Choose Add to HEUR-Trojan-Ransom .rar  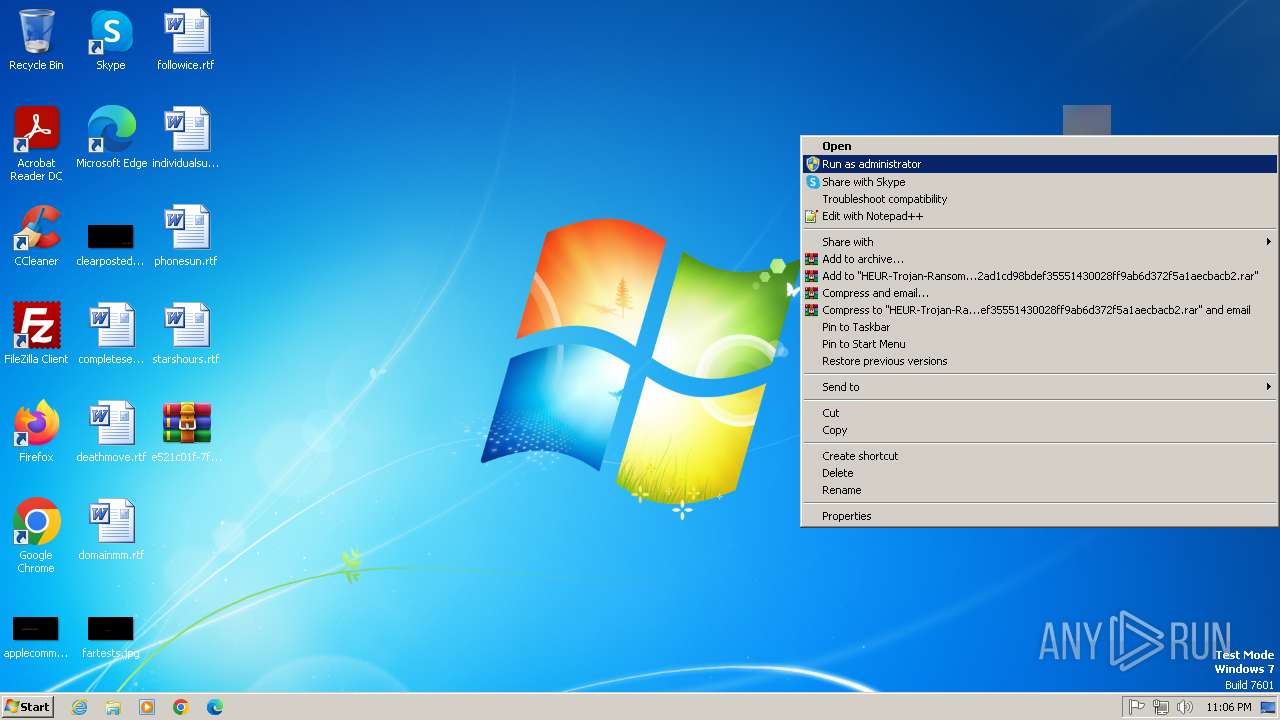coord(1040,276)
